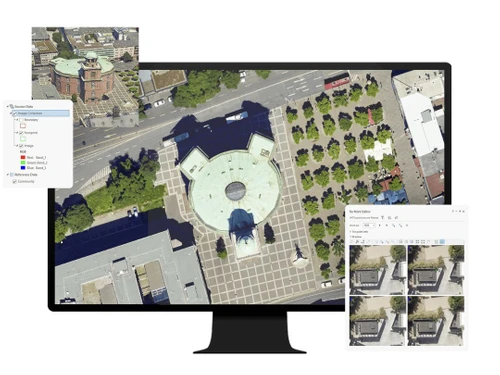Screen dimensions: 500x375
Task: Toggle the Community layer checkbox
Action: [14, 182]
